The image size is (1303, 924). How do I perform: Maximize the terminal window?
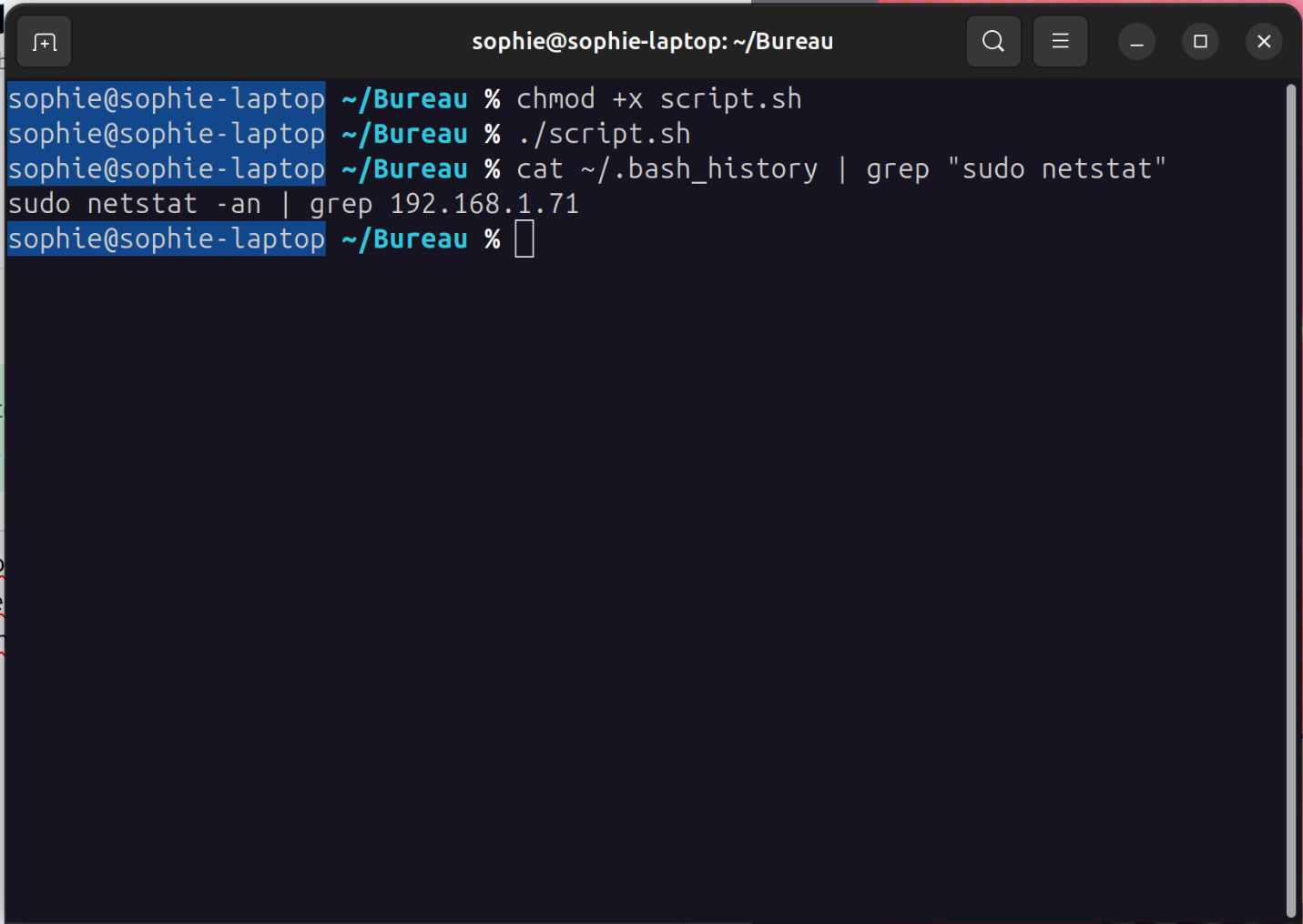click(1200, 42)
